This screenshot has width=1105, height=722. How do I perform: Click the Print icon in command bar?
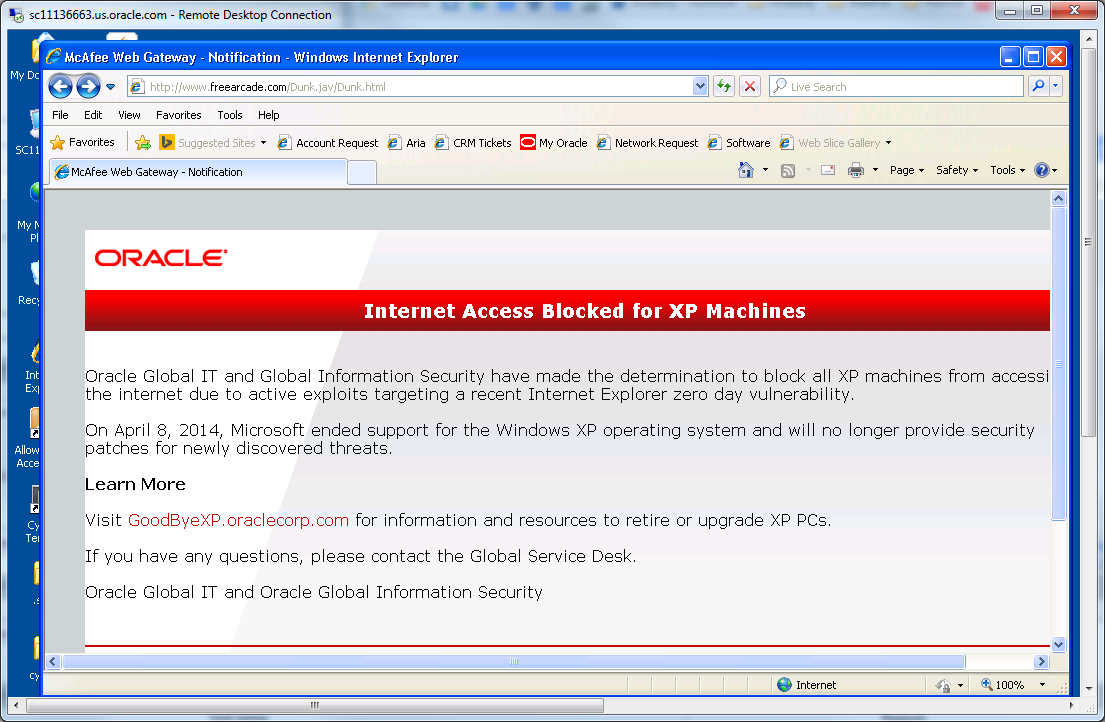(856, 170)
